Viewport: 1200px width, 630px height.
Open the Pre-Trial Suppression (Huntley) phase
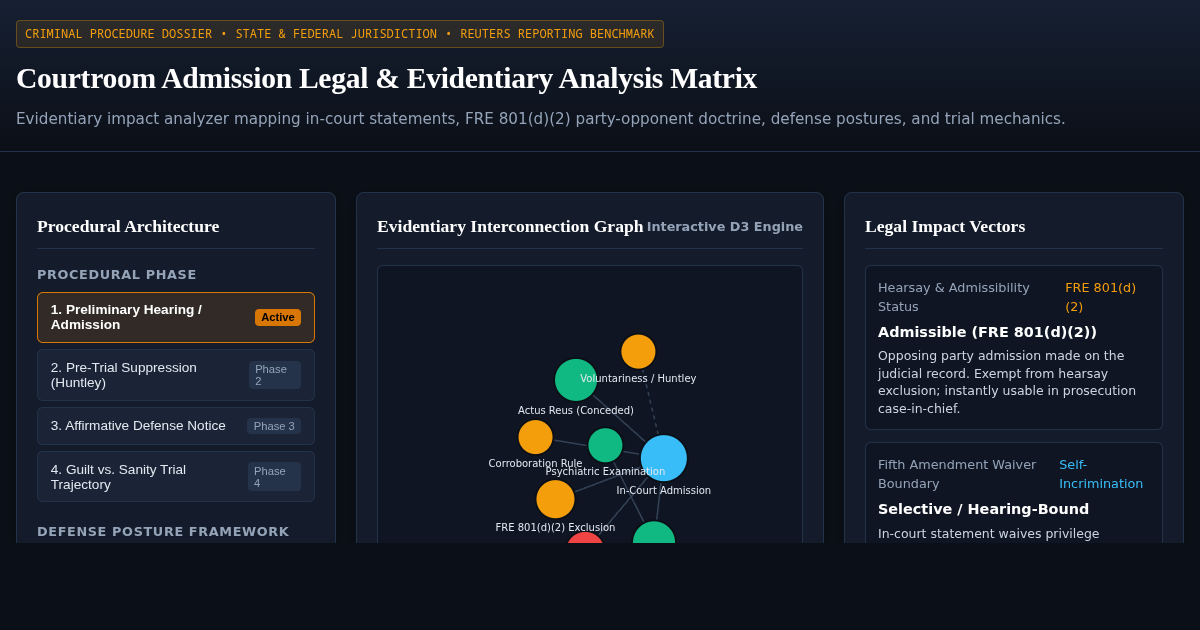[x=176, y=375]
